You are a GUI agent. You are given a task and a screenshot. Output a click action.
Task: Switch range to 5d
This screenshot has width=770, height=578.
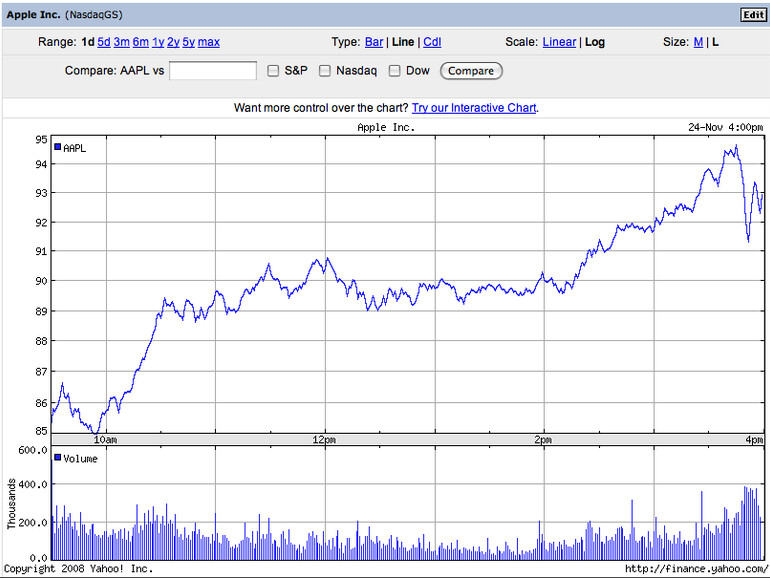pos(104,42)
